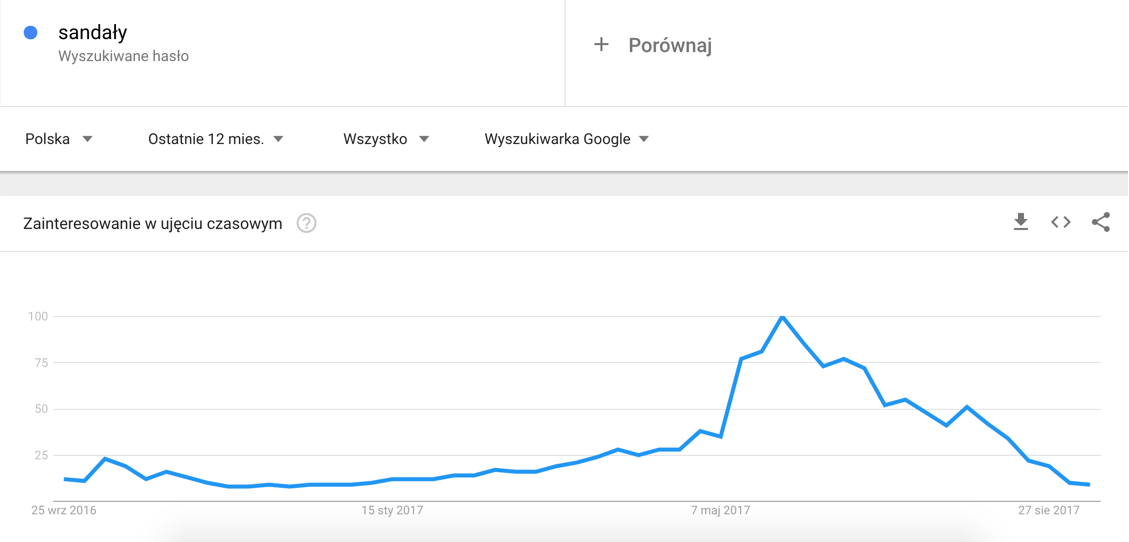This screenshot has width=1129, height=542.
Task: Click the Zainteresowanie w ujęciu czasowym heading
Action: (152, 223)
